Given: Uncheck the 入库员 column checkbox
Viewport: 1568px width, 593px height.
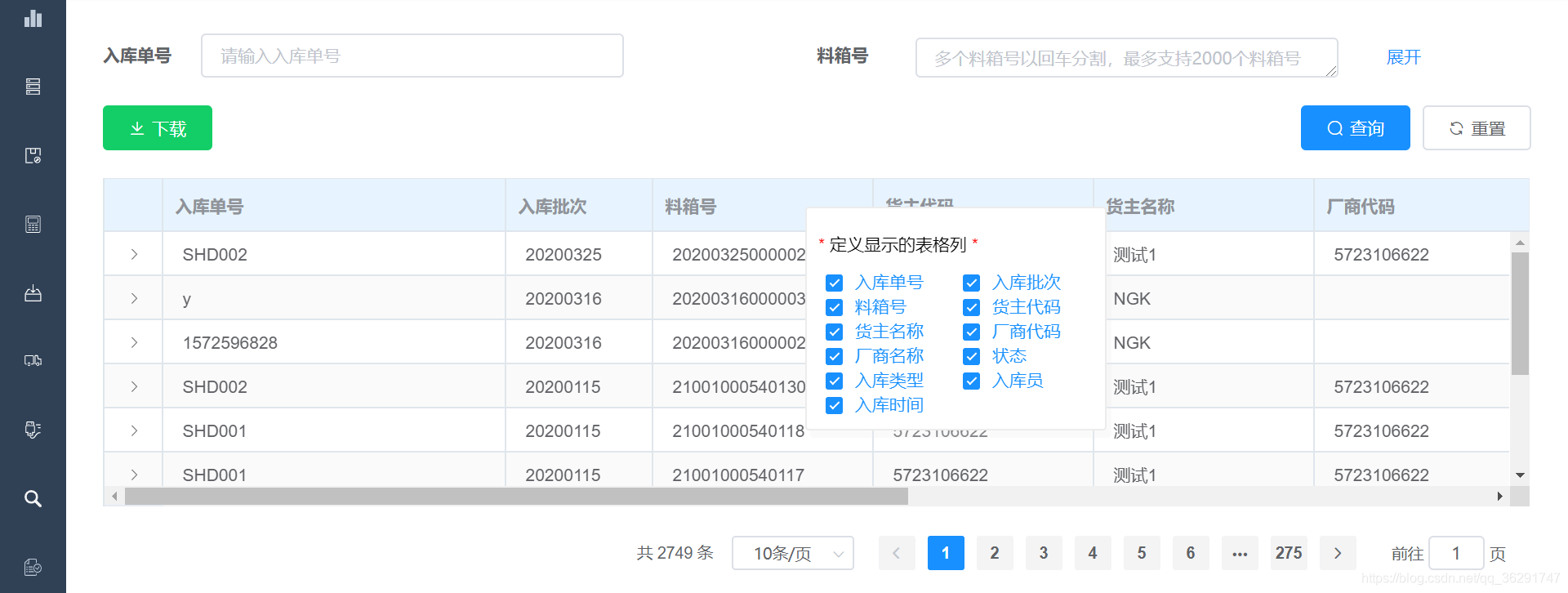Looking at the screenshot, I should (x=971, y=381).
